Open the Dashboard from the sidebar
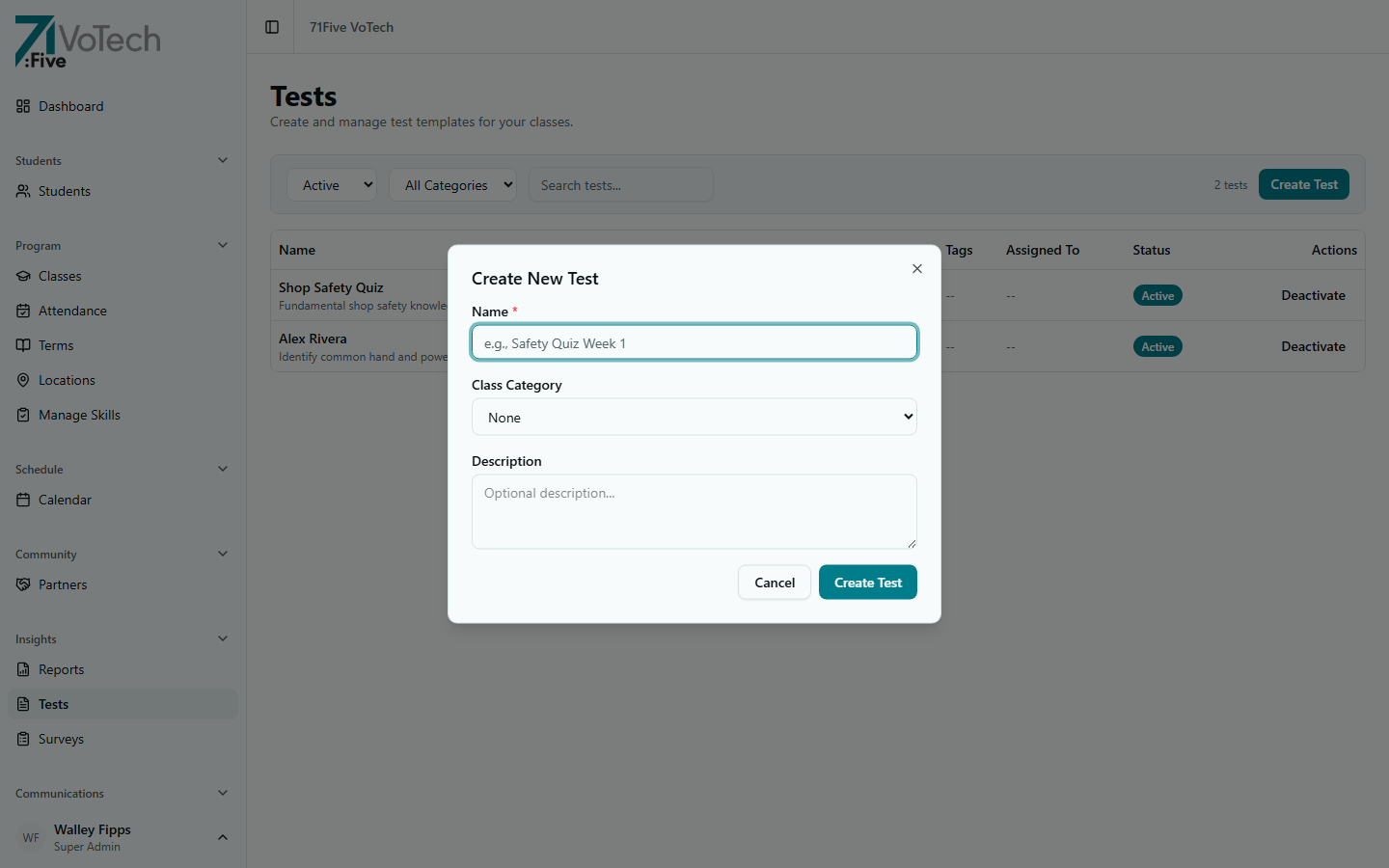This screenshot has height=868, width=1389. 70,106
